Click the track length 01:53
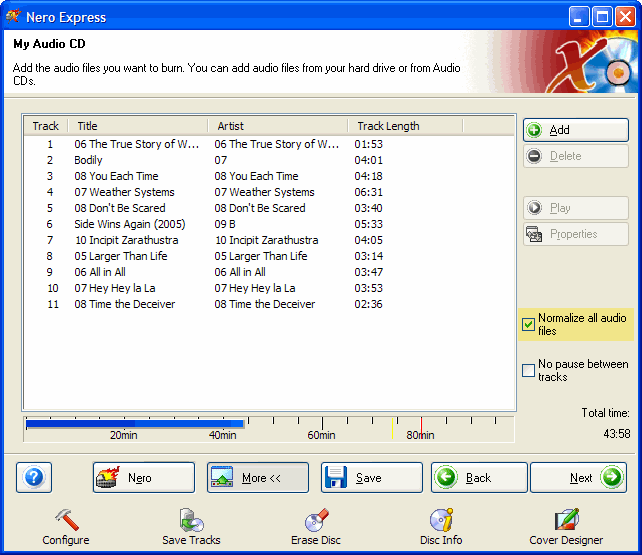Viewport: 642px width, 555px height. tap(368, 144)
